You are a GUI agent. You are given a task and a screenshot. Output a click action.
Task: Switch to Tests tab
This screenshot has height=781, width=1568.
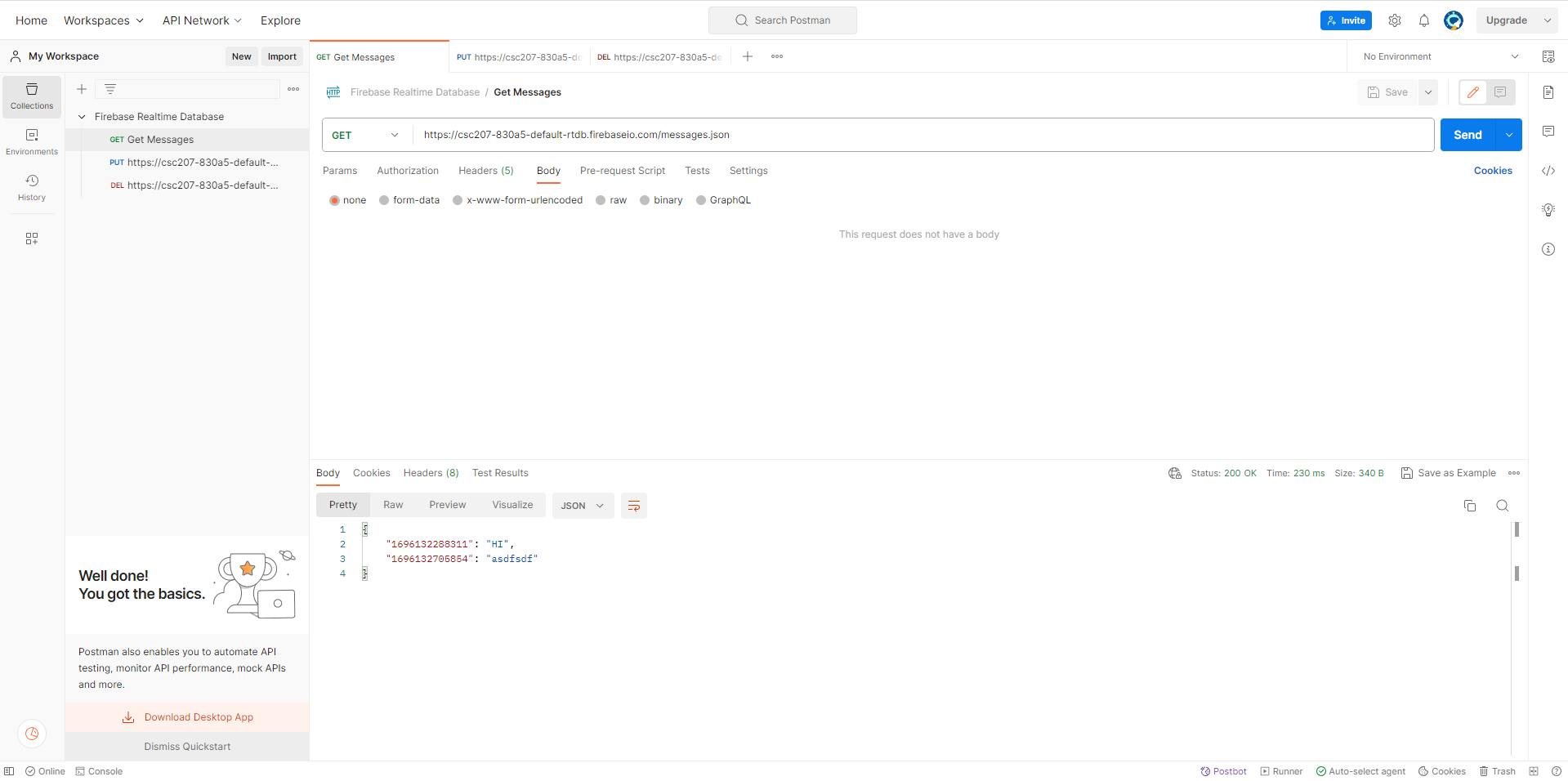pyautogui.click(x=697, y=171)
